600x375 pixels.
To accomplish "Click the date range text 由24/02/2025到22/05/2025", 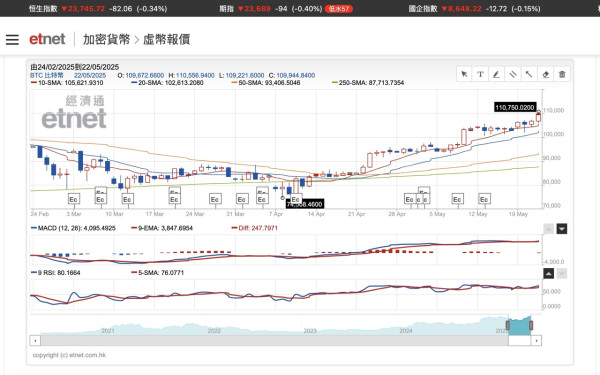I will (75, 67).
